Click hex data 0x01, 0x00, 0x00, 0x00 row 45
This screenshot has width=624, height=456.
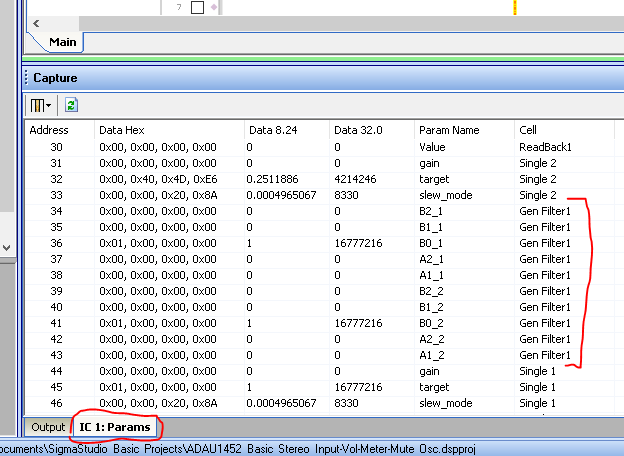[x=158, y=387]
